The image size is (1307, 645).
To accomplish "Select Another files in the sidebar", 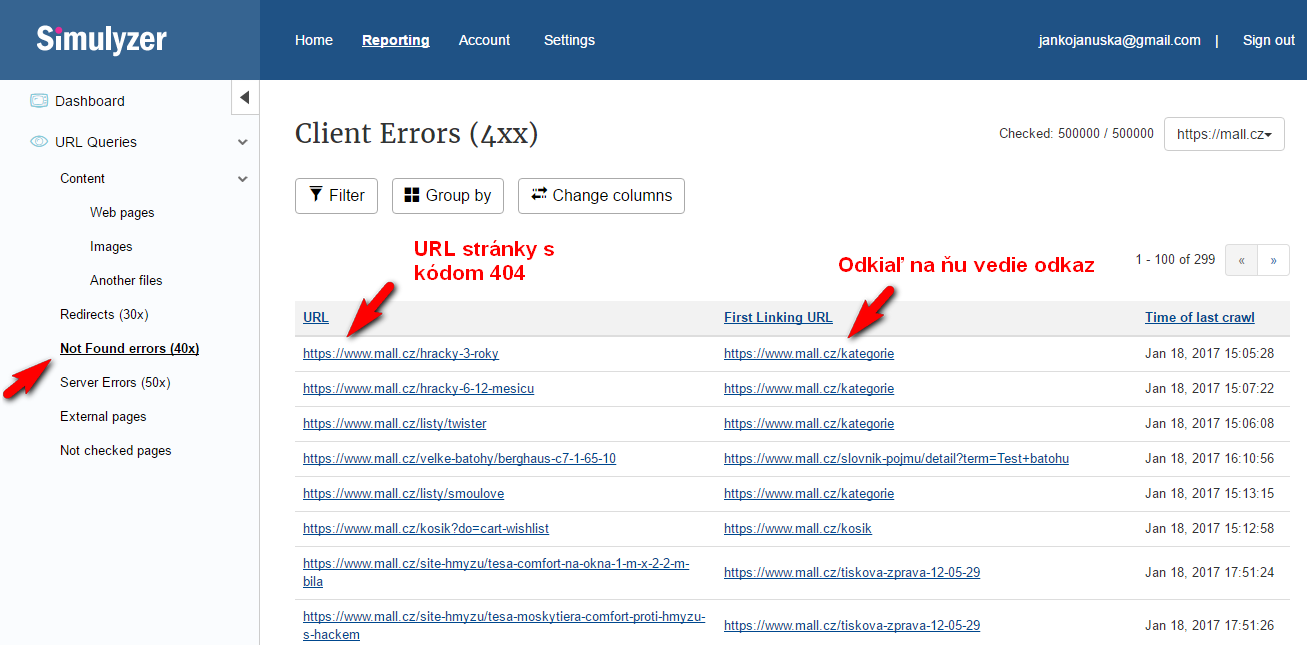I will [126, 280].
